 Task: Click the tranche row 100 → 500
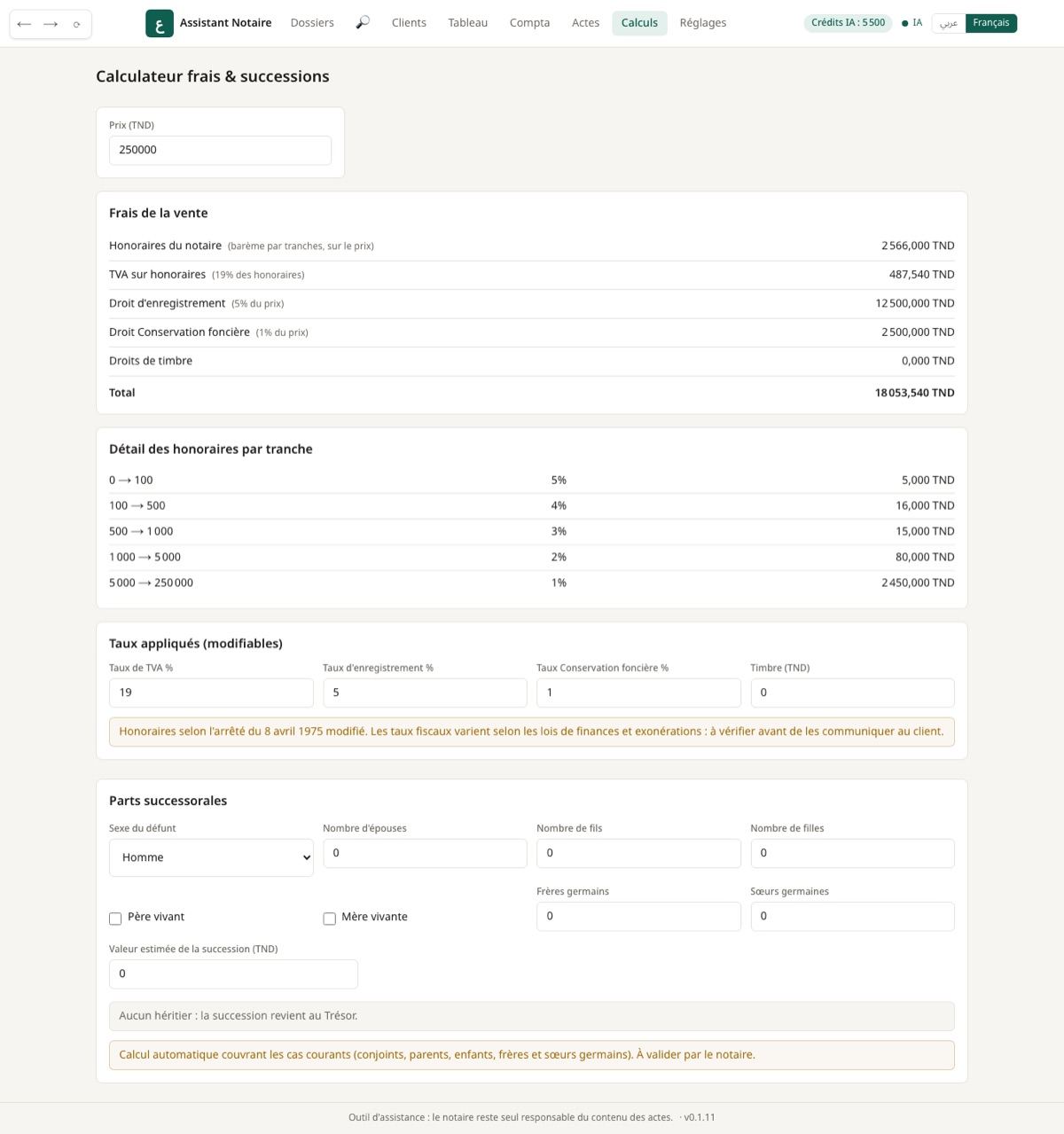pyautogui.click(x=532, y=506)
